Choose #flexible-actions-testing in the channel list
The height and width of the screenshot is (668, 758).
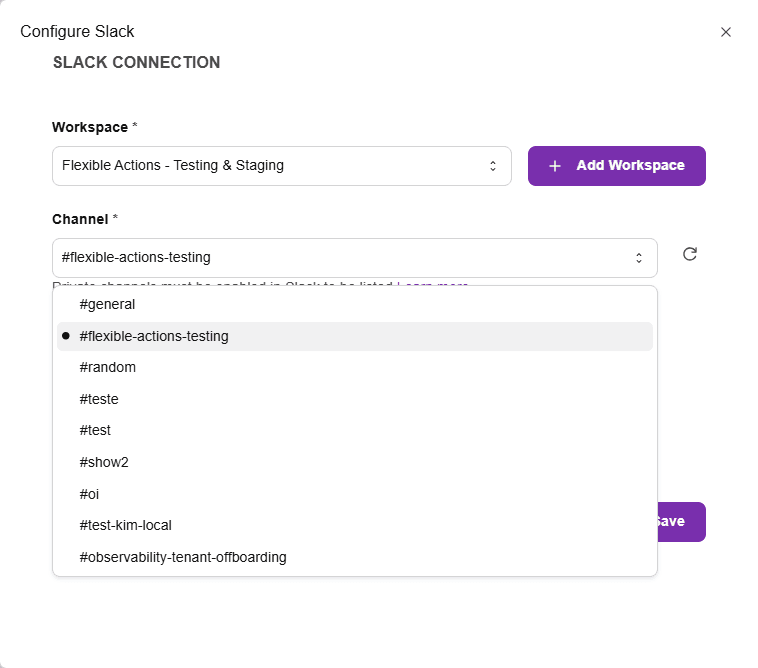354,336
